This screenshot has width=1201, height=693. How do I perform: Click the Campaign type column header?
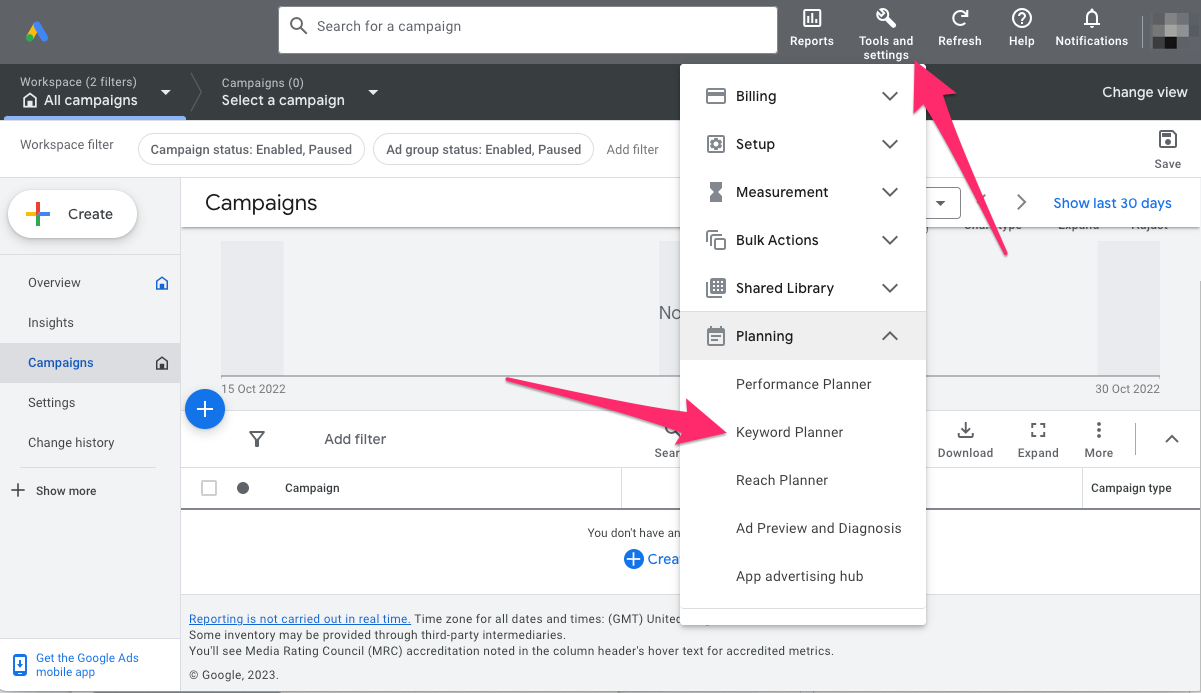tap(1131, 488)
